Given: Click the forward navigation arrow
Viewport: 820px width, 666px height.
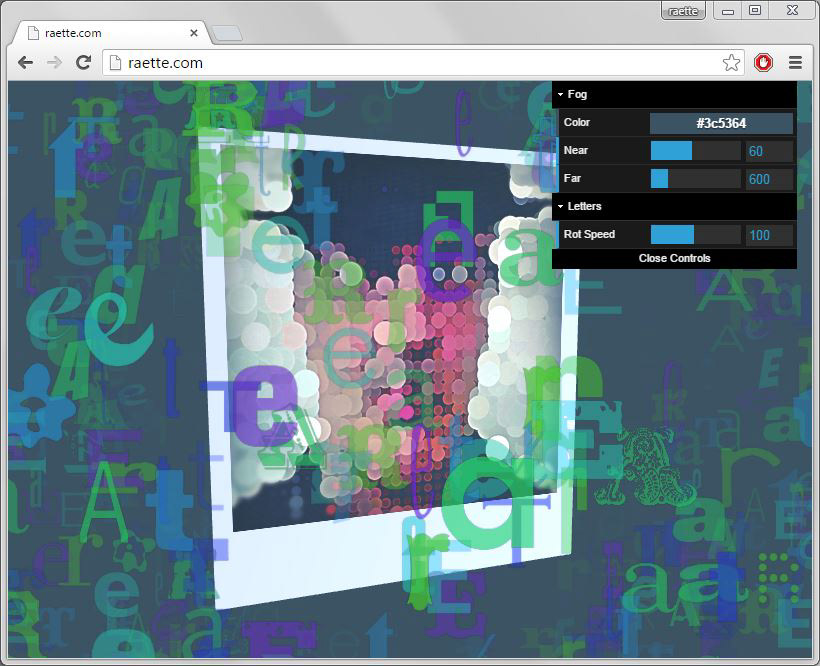Looking at the screenshot, I should [x=54, y=62].
